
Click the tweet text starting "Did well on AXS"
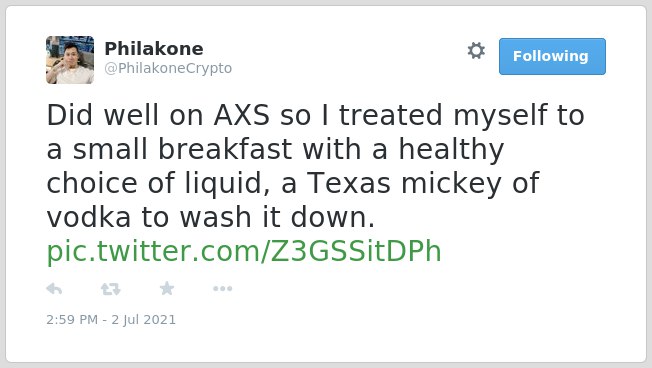[315, 166]
